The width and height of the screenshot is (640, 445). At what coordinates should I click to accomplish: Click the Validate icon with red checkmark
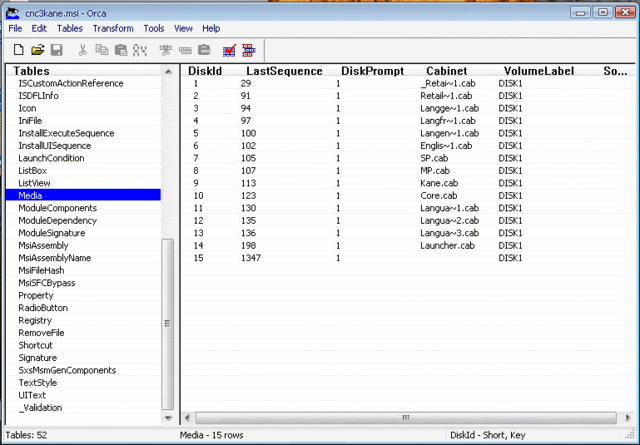pyautogui.click(x=229, y=50)
